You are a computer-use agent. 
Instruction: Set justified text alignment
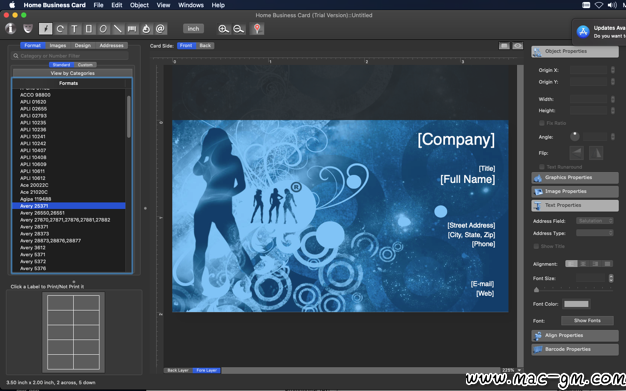(x=607, y=264)
